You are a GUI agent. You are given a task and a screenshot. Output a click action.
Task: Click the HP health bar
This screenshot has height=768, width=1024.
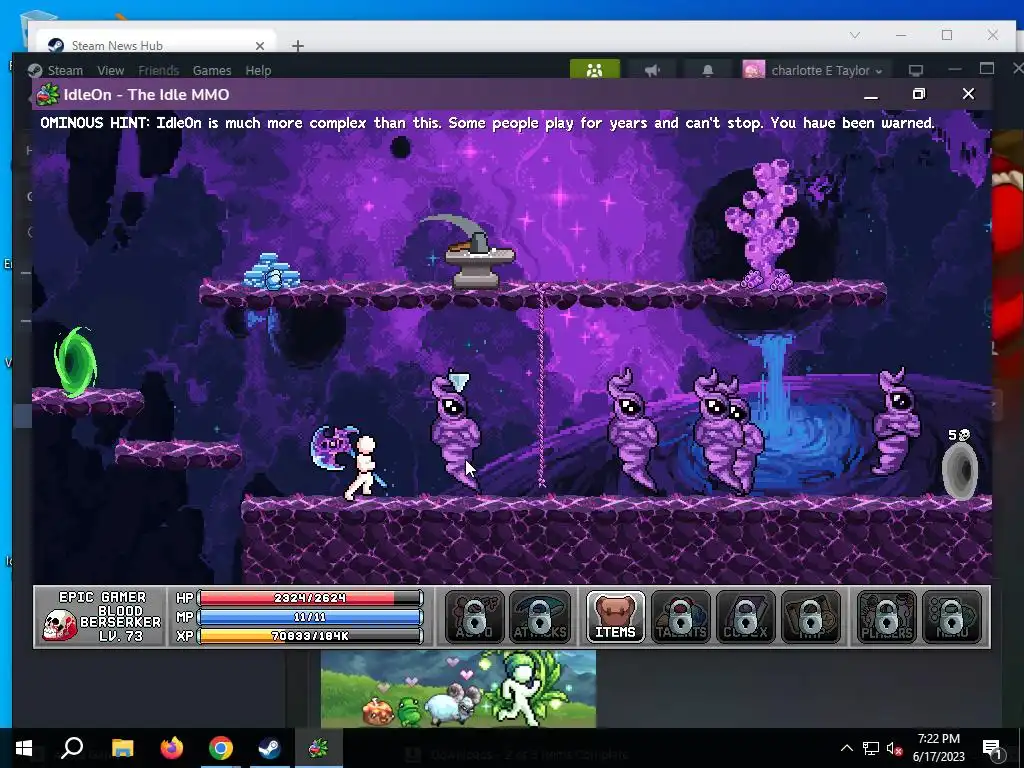[310, 598]
